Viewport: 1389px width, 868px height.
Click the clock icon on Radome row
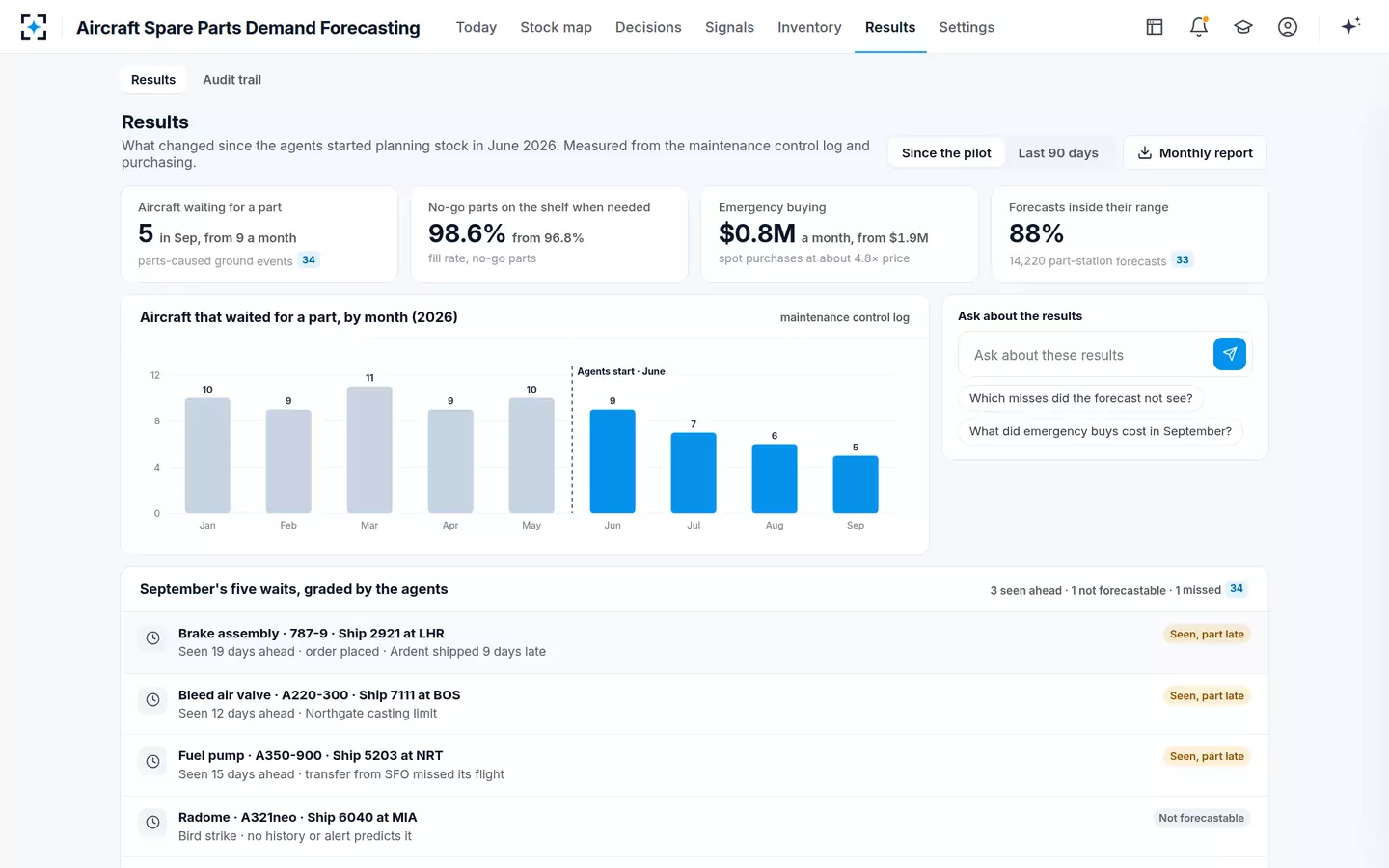152,823
